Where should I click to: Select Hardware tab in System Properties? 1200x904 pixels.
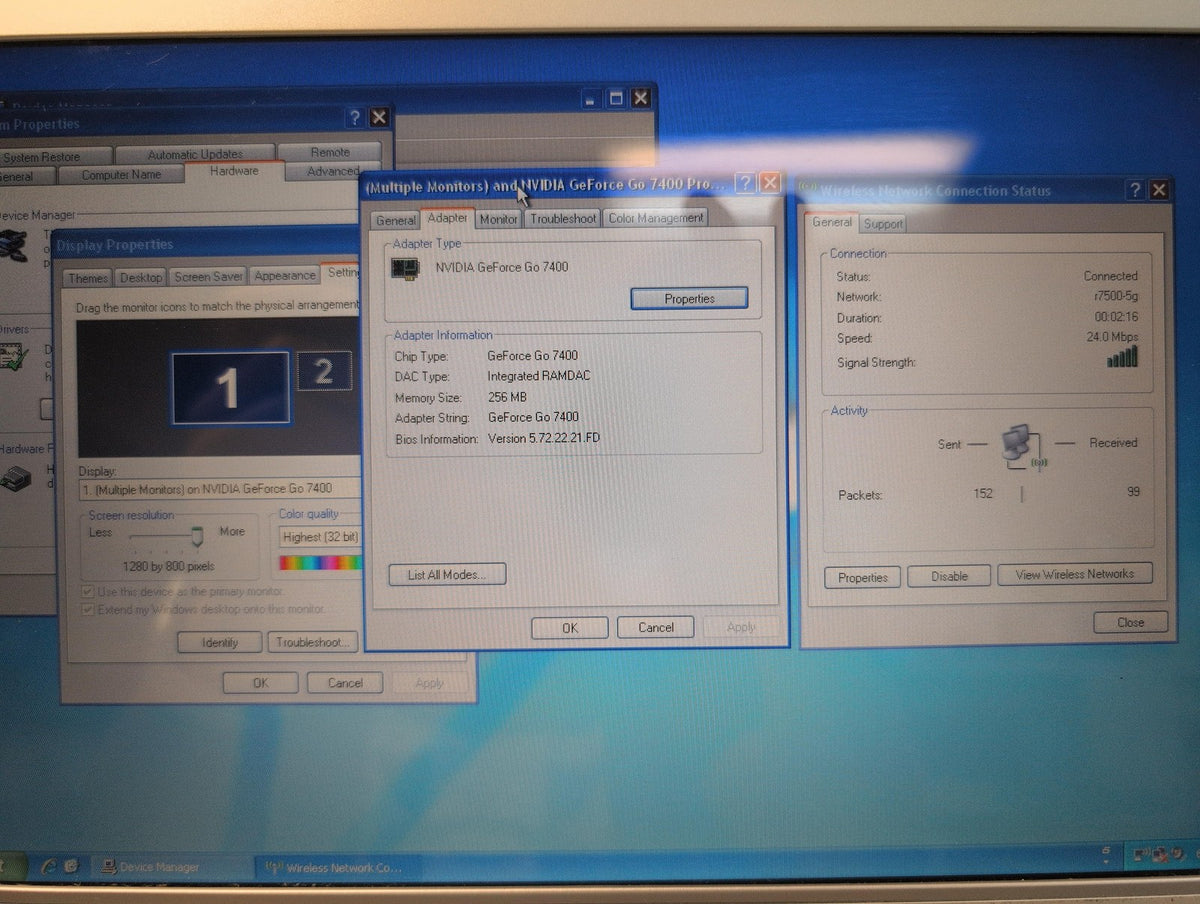click(x=234, y=171)
